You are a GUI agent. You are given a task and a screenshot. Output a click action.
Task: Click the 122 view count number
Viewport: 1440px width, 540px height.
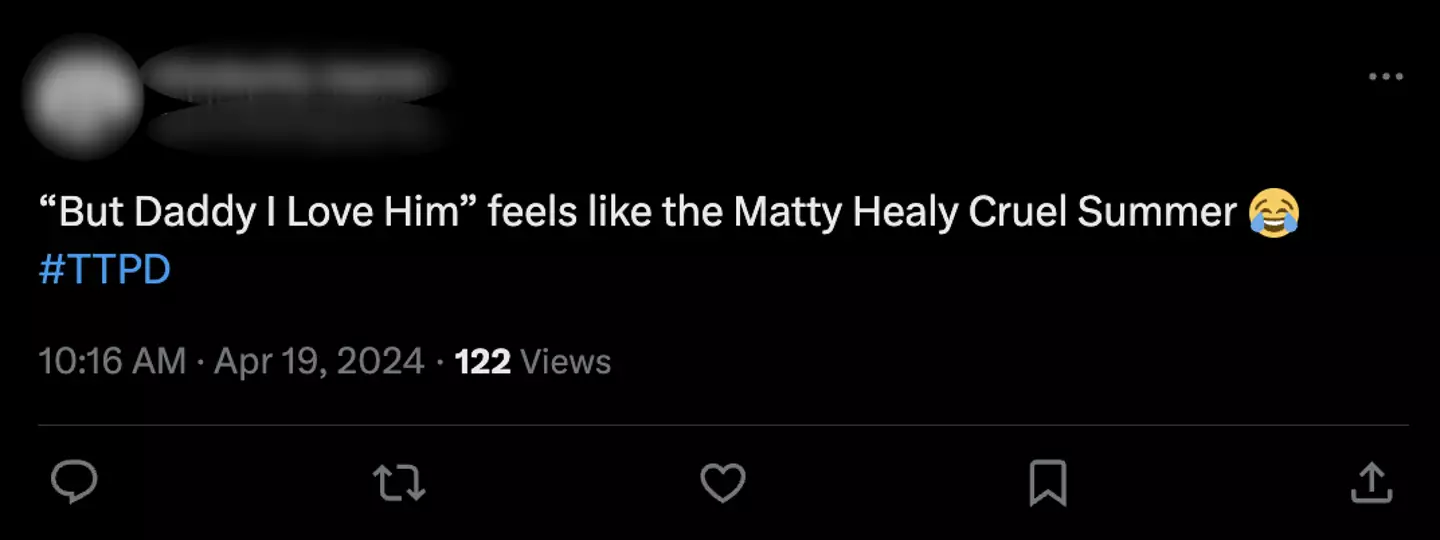click(x=483, y=361)
